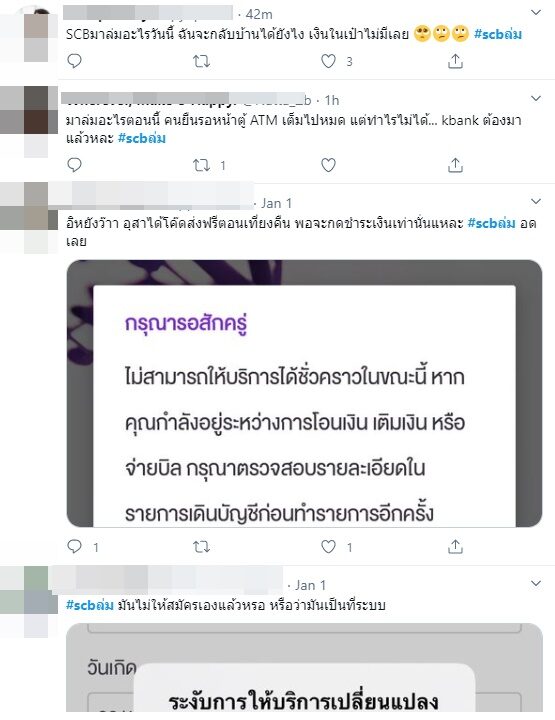Reply to the 1h ATM tweet
Image resolution: width=555 pixels, height=720 pixels.
74,164
